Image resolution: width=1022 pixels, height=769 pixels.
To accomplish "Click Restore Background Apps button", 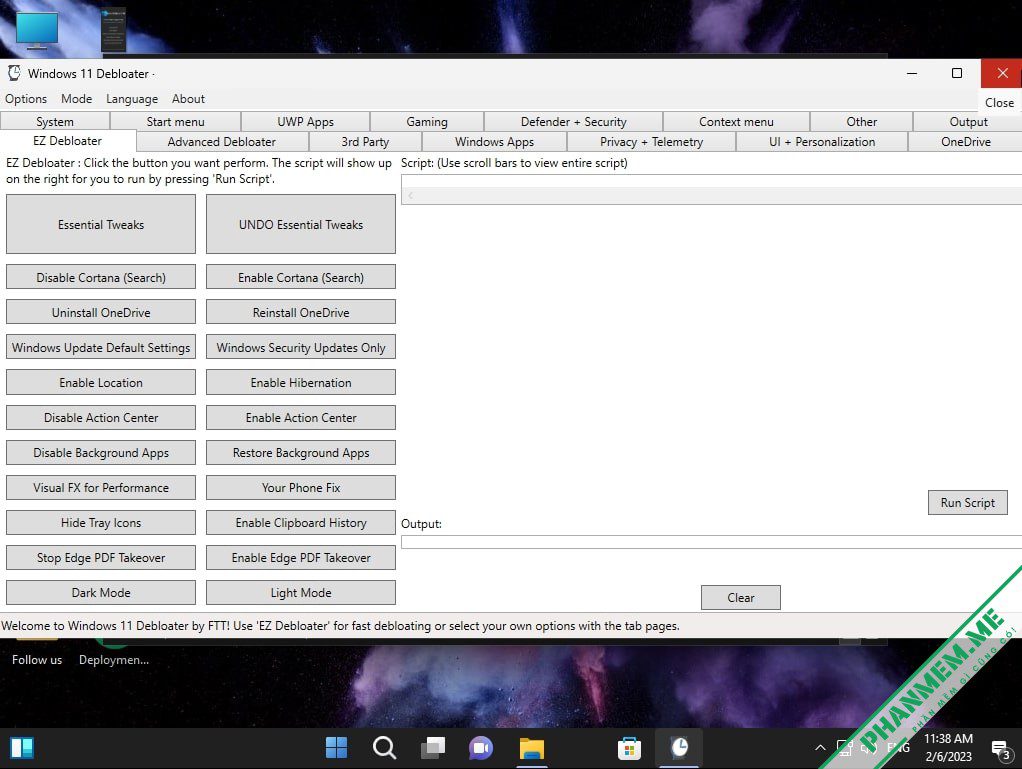I will coord(301,452).
